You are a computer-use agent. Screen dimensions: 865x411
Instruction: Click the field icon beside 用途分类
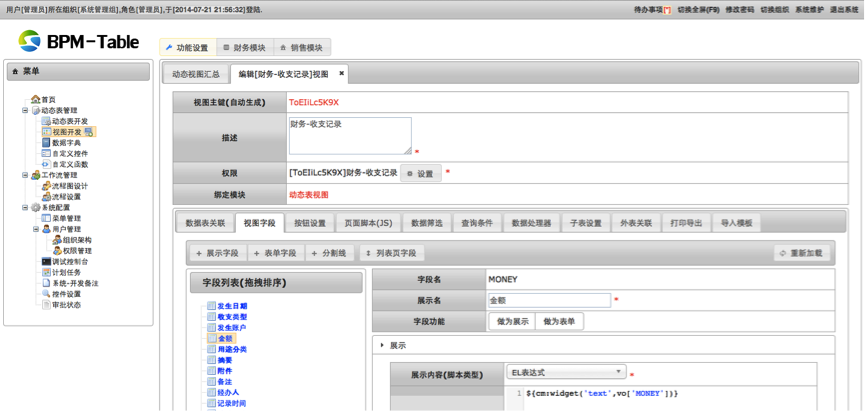pos(212,349)
